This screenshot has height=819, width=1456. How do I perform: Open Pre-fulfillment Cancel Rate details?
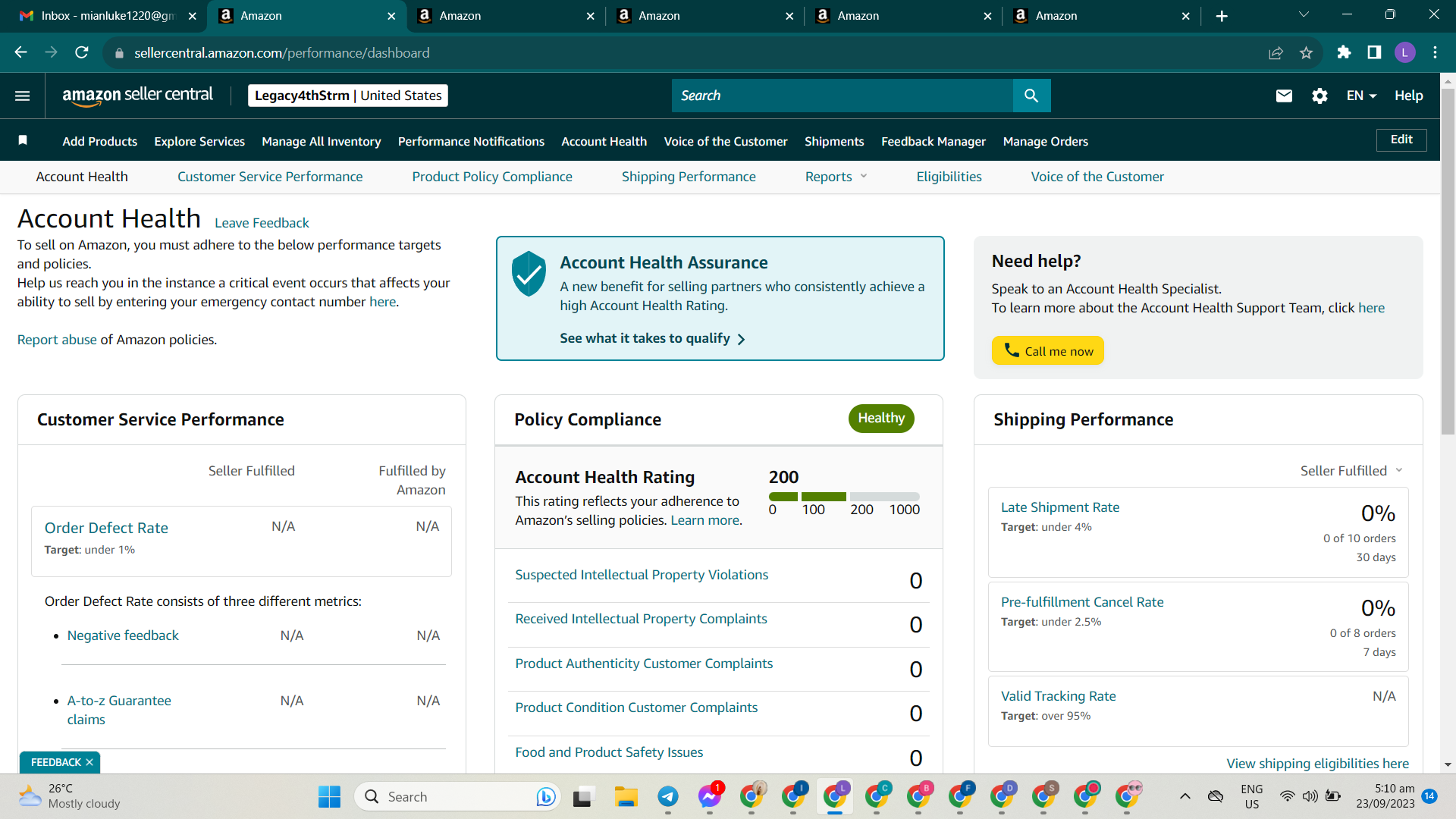tap(1082, 602)
